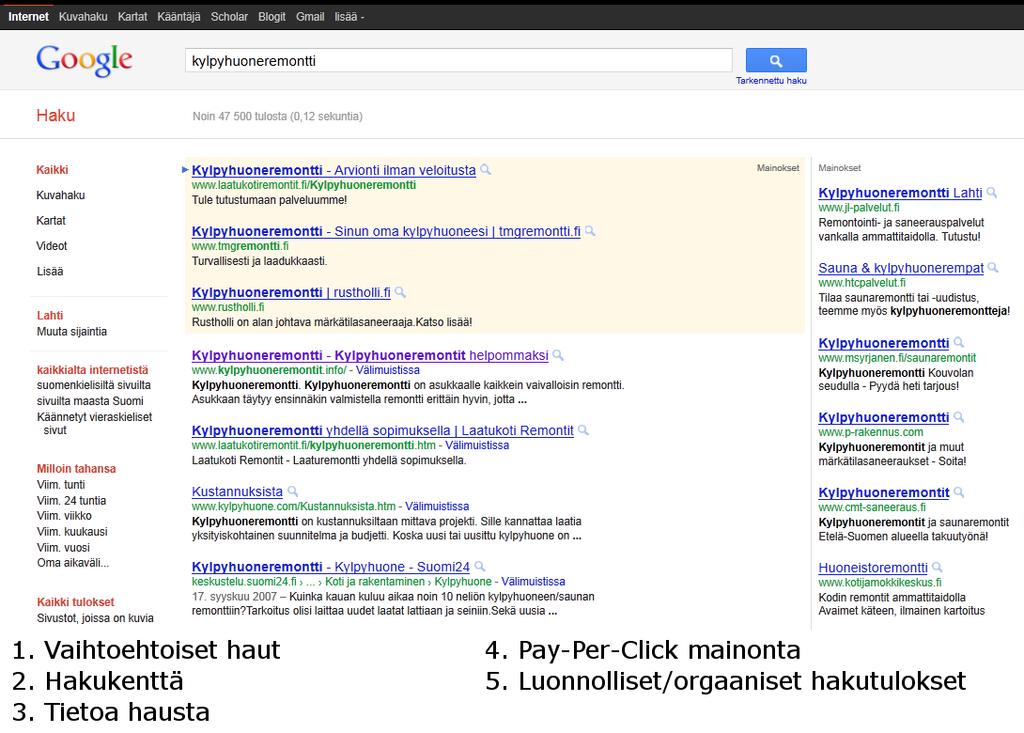Click the result count Noin 47 500 tulosta
Screen dimensions: 1024x733
278,116
